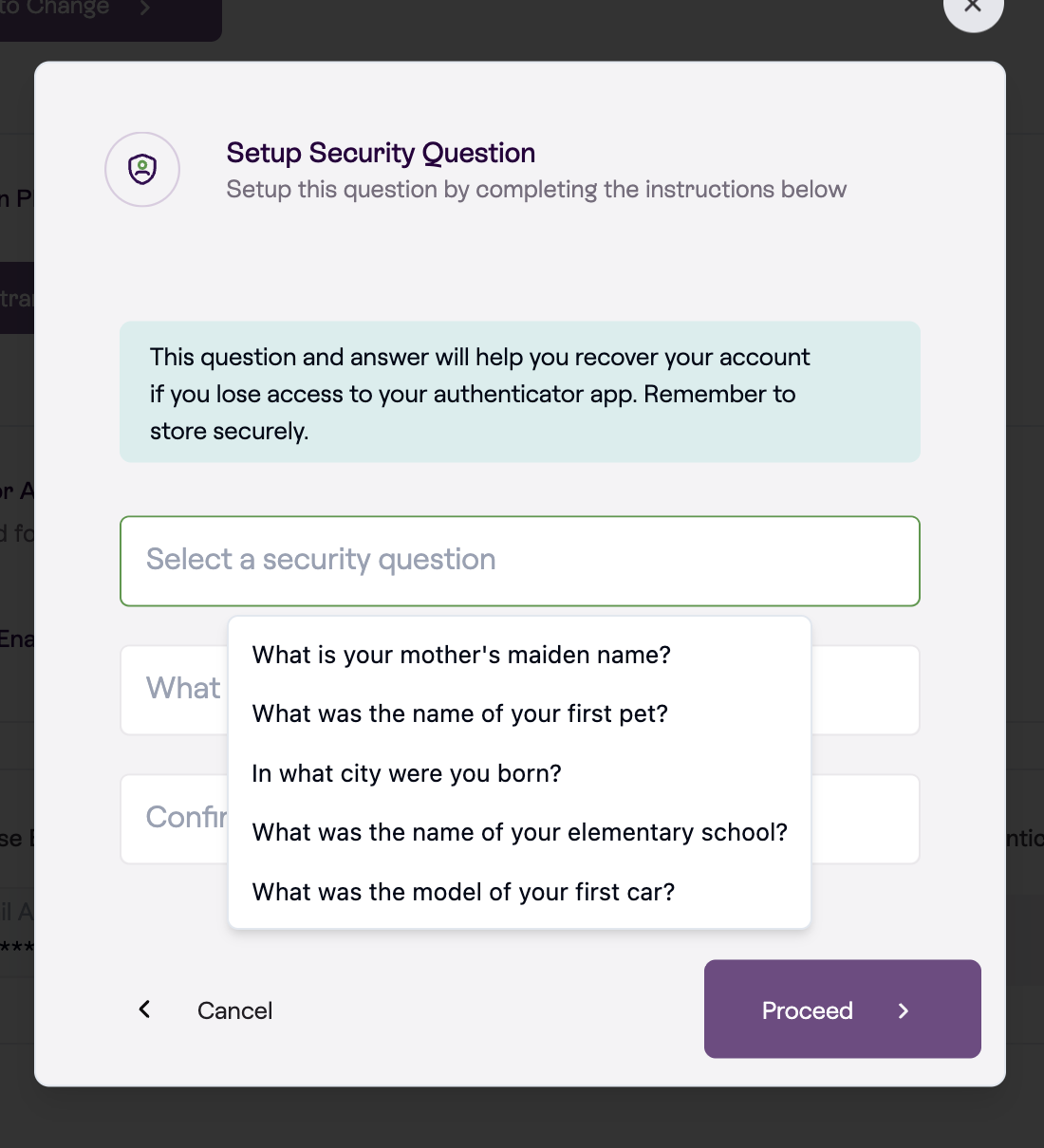Click the right arrow on Proceed button
1044x1148 pixels.
tap(903, 1010)
